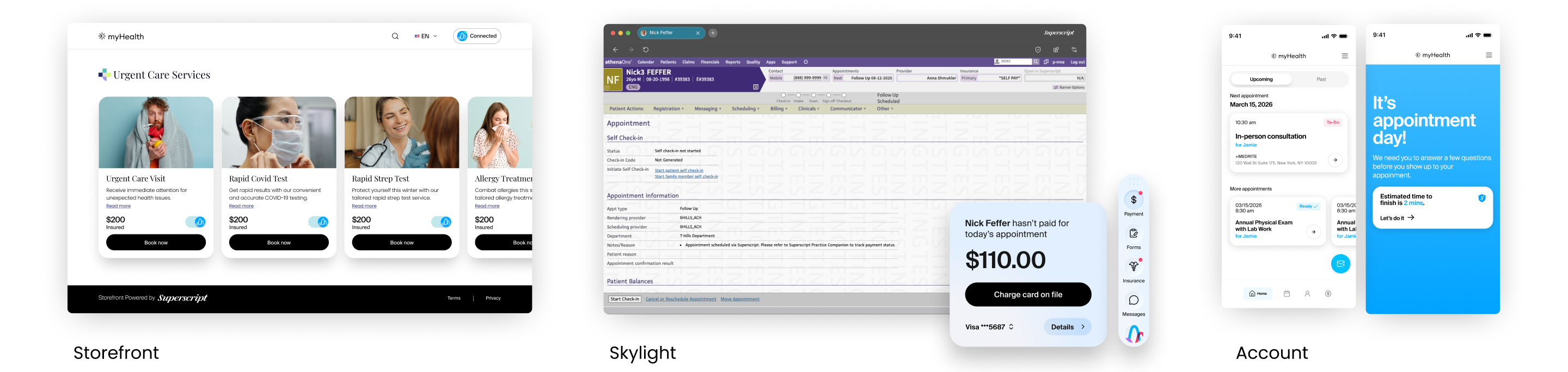The height and width of the screenshot is (372, 1568).
Task: Go back with the browser back arrow
Action: pos(615,50)
